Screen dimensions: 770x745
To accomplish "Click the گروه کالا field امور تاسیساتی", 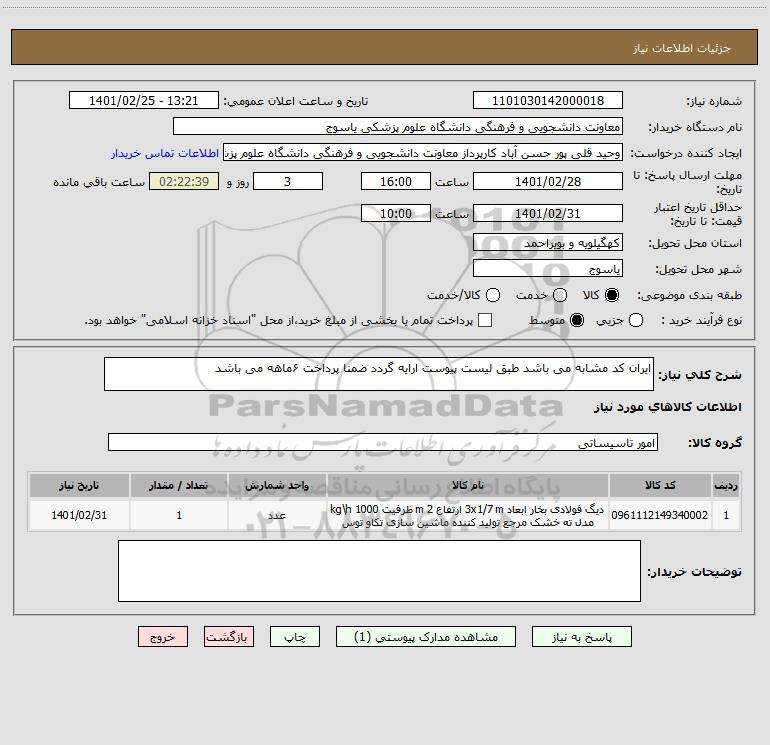I will (383, 442).
